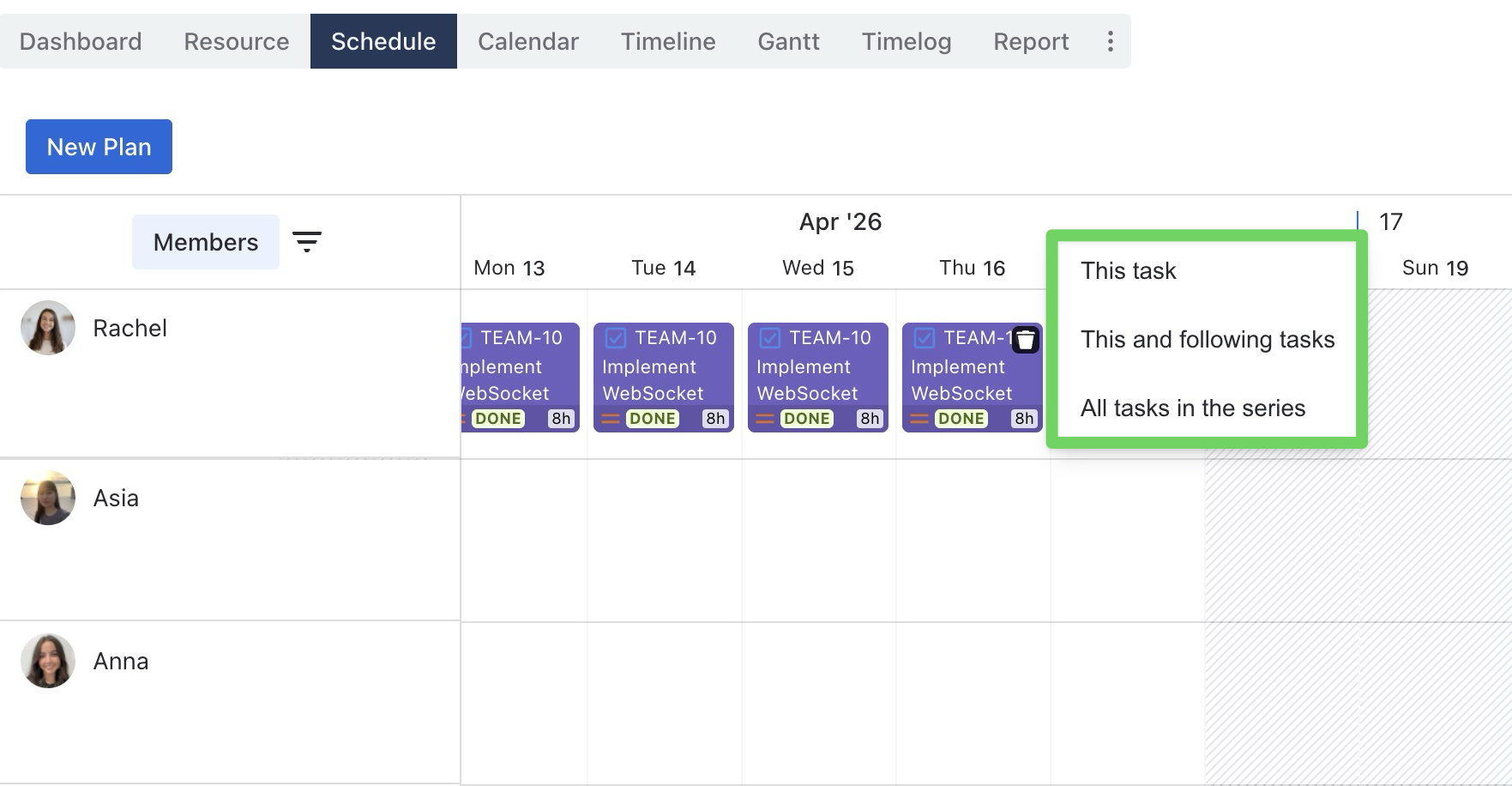Image resolution: width=1512 pixels, height=786 pixels.
Task: Open the three-dot more options menu
Action: pos(1110,41)
